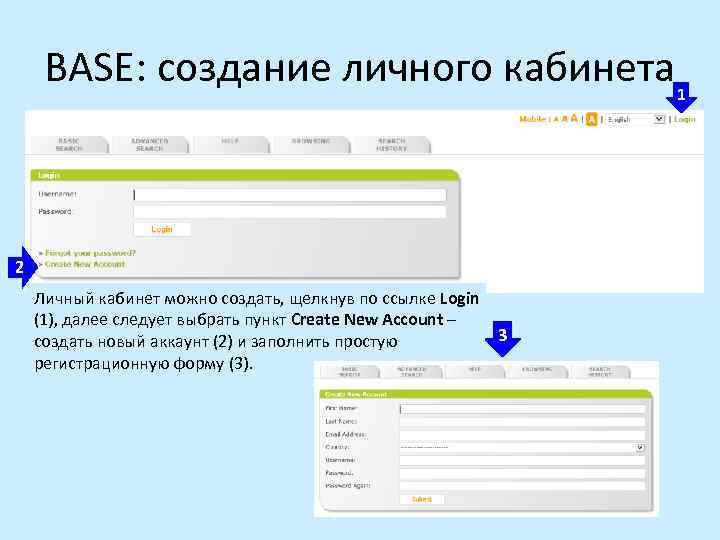The width and height of the screenshot is (720, 540).
Task: Click Password field in Create New Account form
Action: [522, 473]
